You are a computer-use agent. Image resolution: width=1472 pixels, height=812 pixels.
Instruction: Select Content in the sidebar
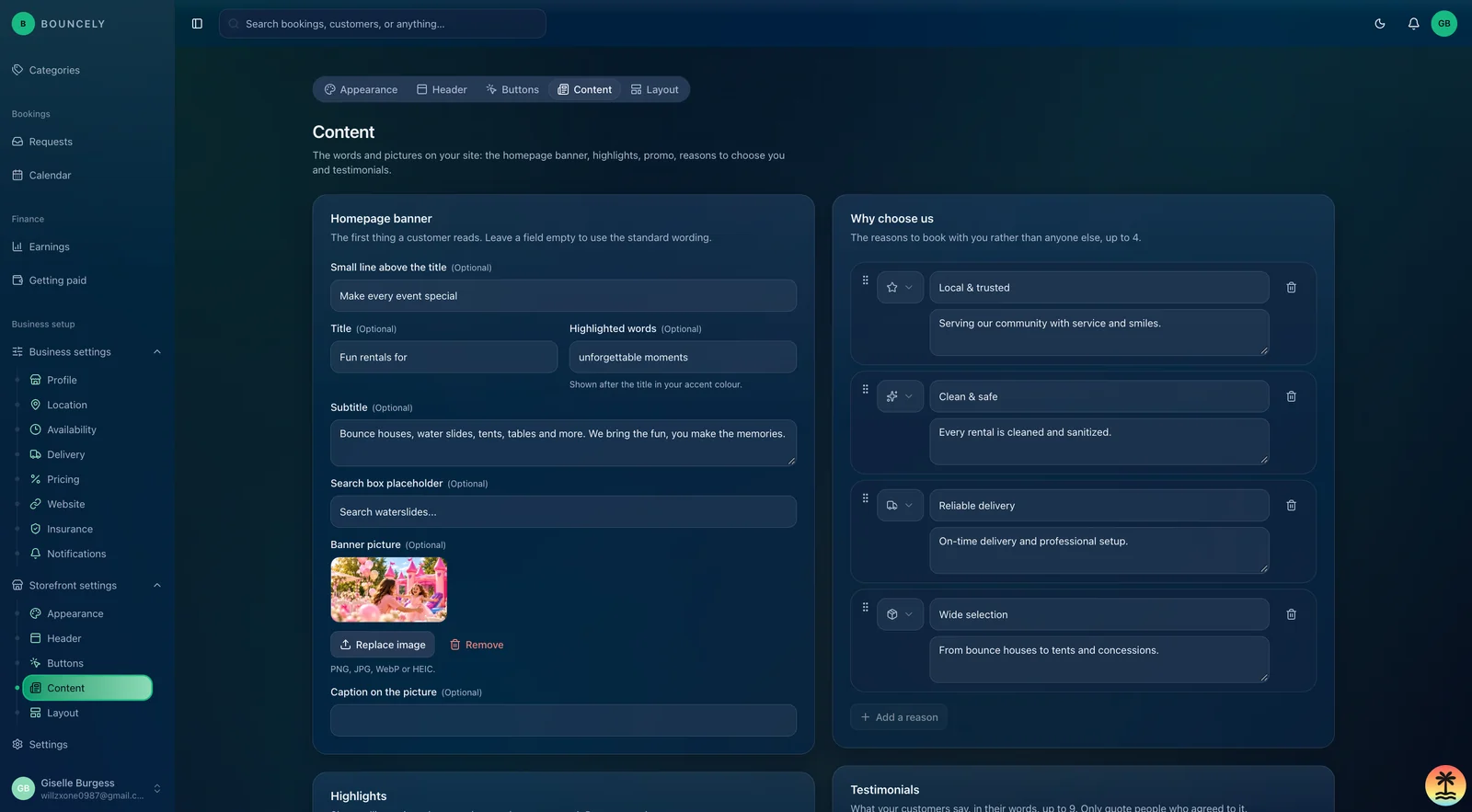[x=87, y=688]
